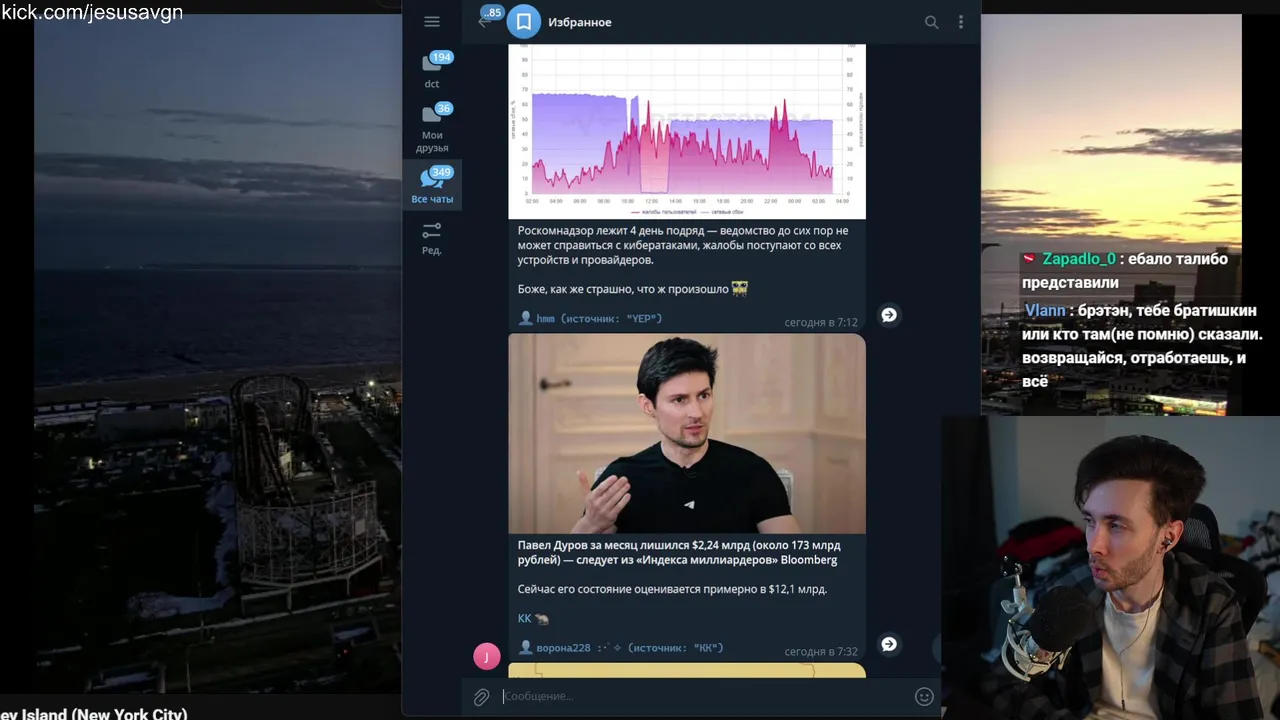Screen dimensions: 1280x720
Task: Select the Мои друзья chat folder
Action: (432, 128)
